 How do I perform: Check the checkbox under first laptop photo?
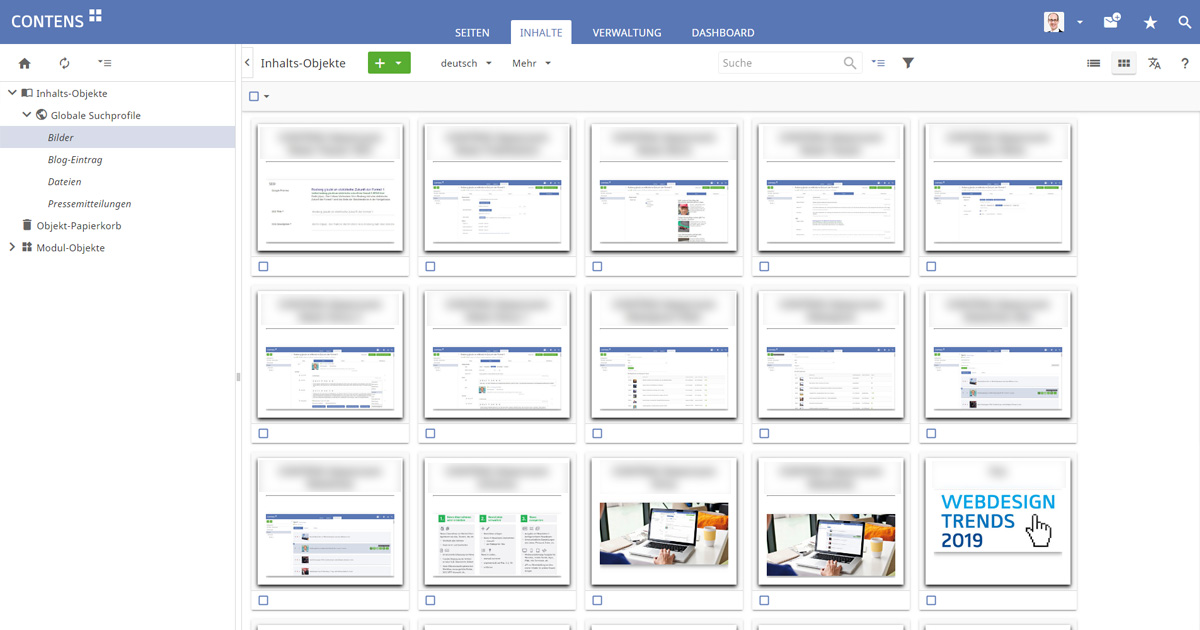click(x=598, y=601)
